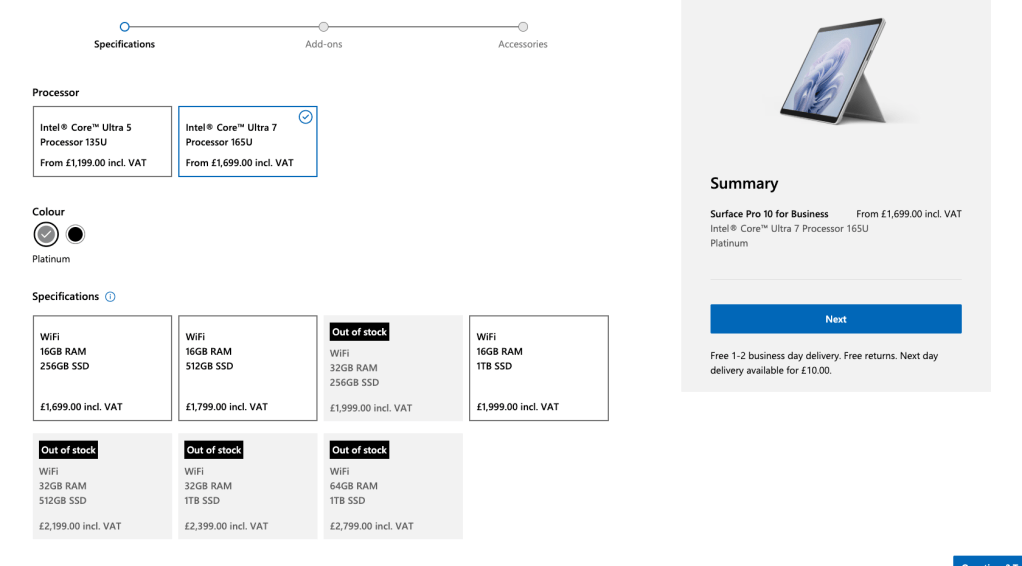Click the Summary heading
The height and width of the screenshot is (566, 1022).
[744, 183]
